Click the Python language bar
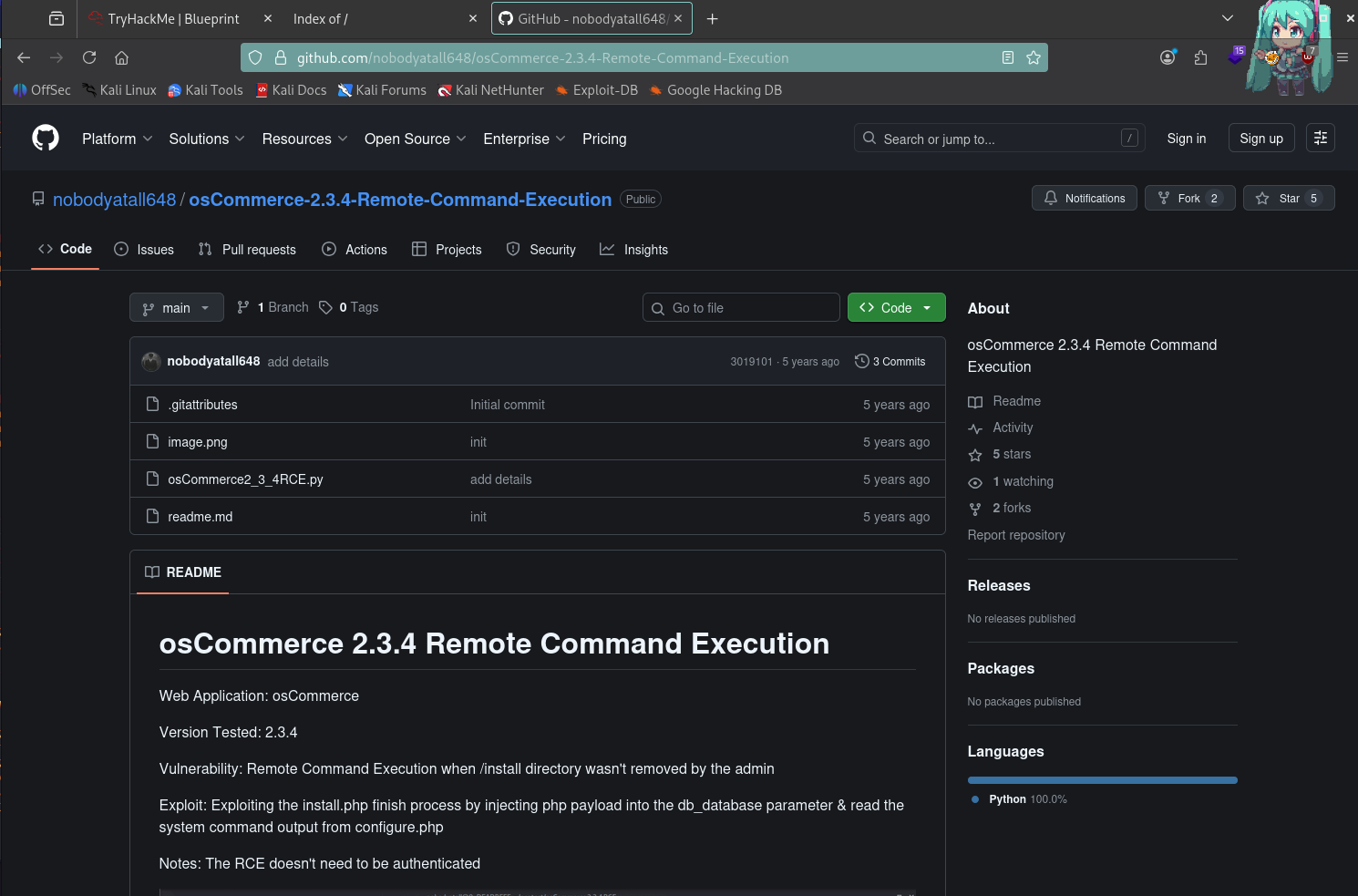Screen dimensions: 1358x896 coord(1102,779)
